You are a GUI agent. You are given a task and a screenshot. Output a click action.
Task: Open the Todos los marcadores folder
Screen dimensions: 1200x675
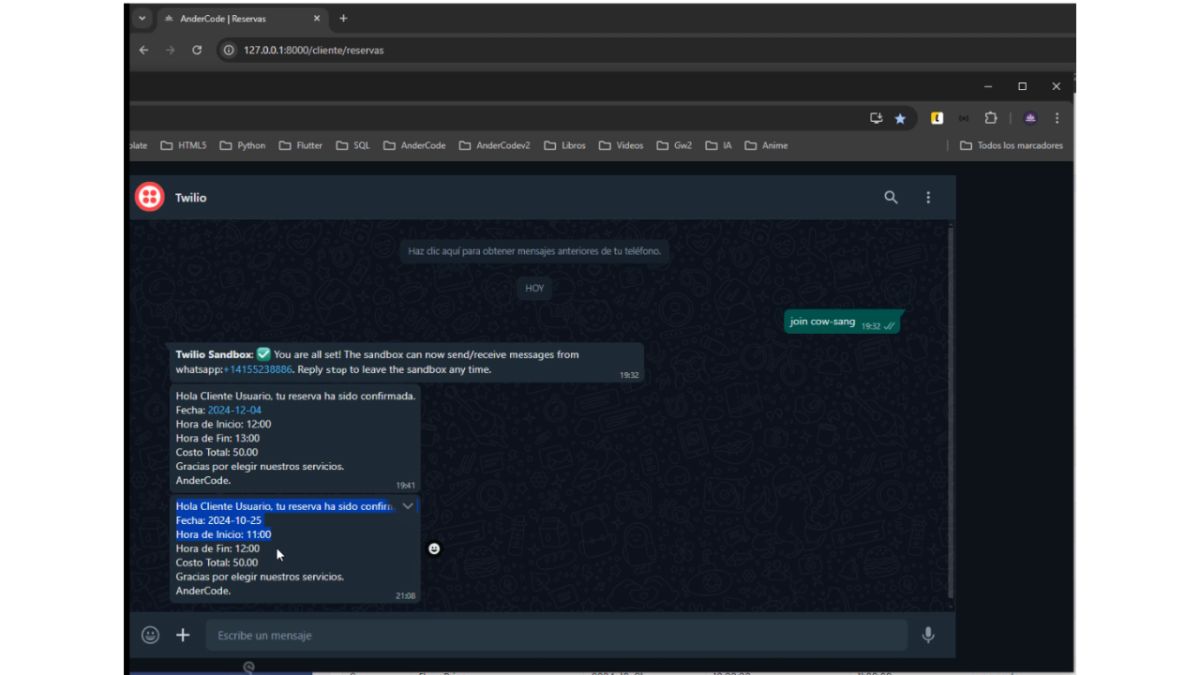(1011, 145)
